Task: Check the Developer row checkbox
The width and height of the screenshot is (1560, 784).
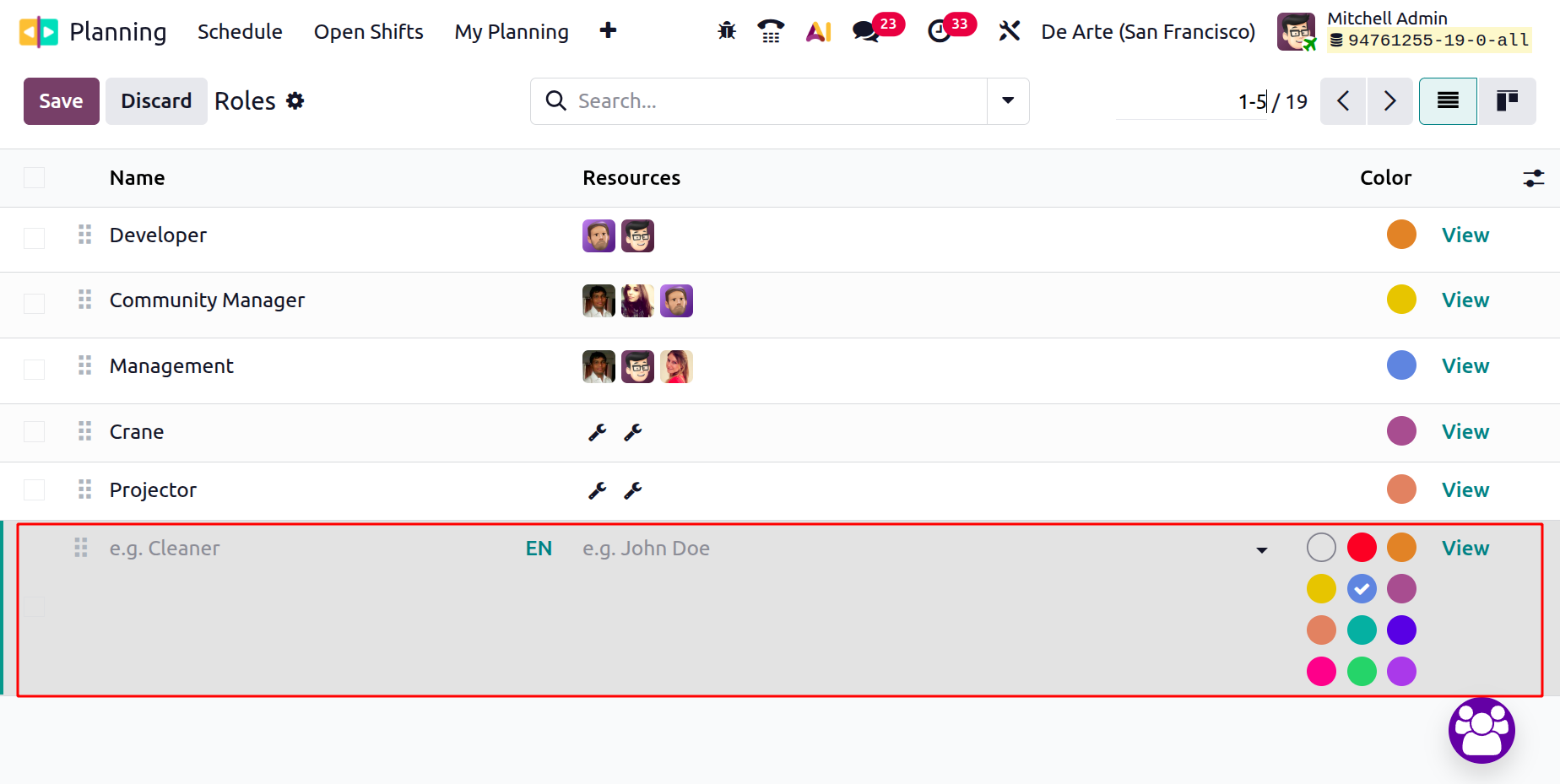Action: pos(34,237)
